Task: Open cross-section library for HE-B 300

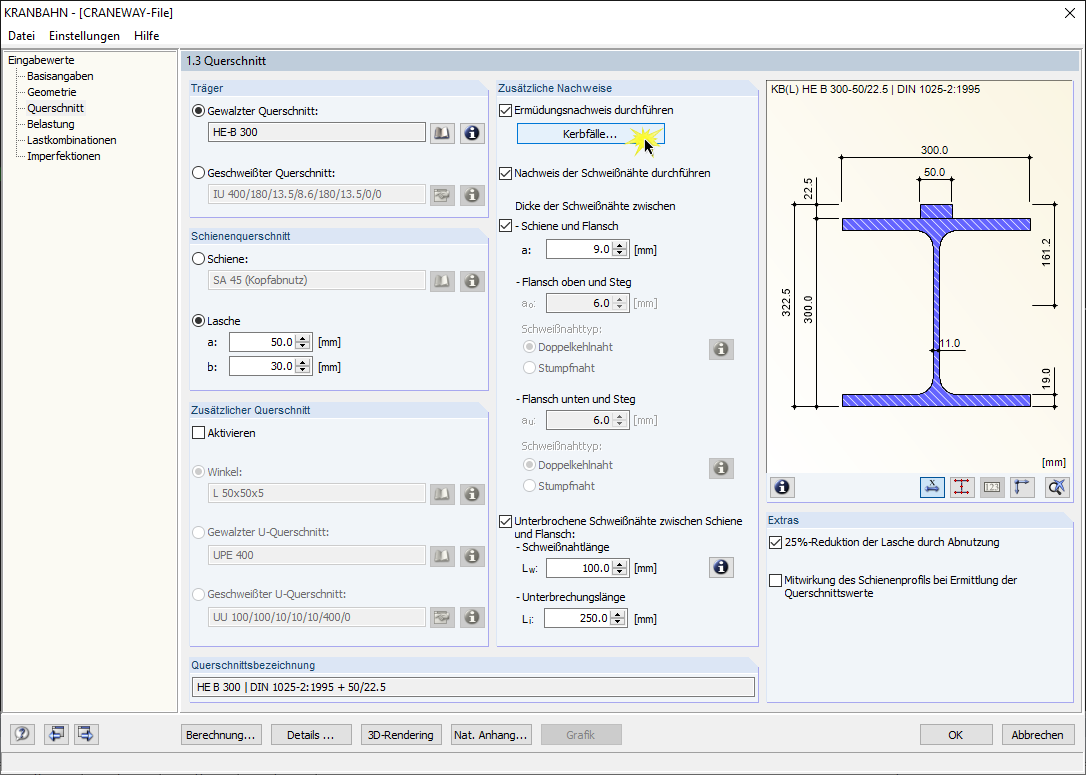Action: pos(442,133)
